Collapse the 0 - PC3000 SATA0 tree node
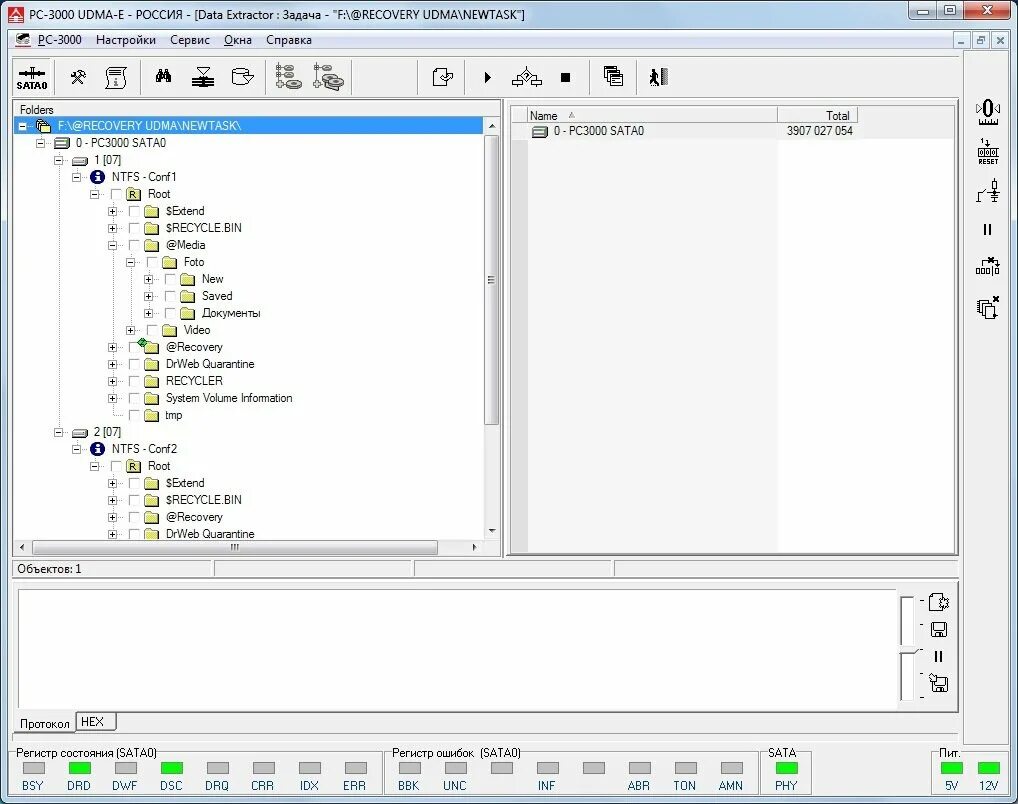The width and height of the screenshot is (1018, 804). 40,143
